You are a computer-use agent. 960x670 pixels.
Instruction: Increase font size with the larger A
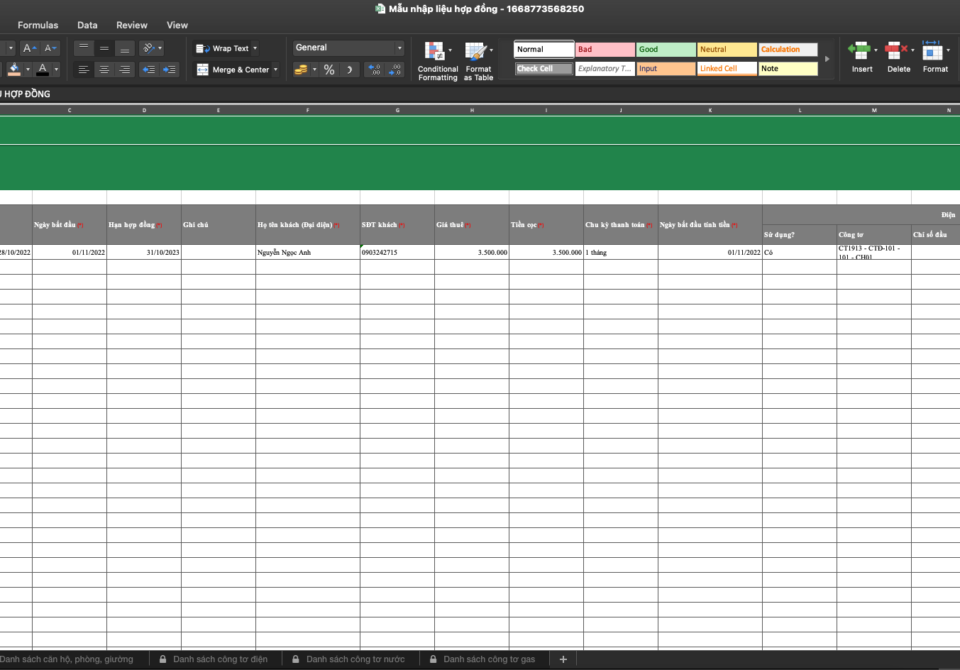(x=29, y=48)
